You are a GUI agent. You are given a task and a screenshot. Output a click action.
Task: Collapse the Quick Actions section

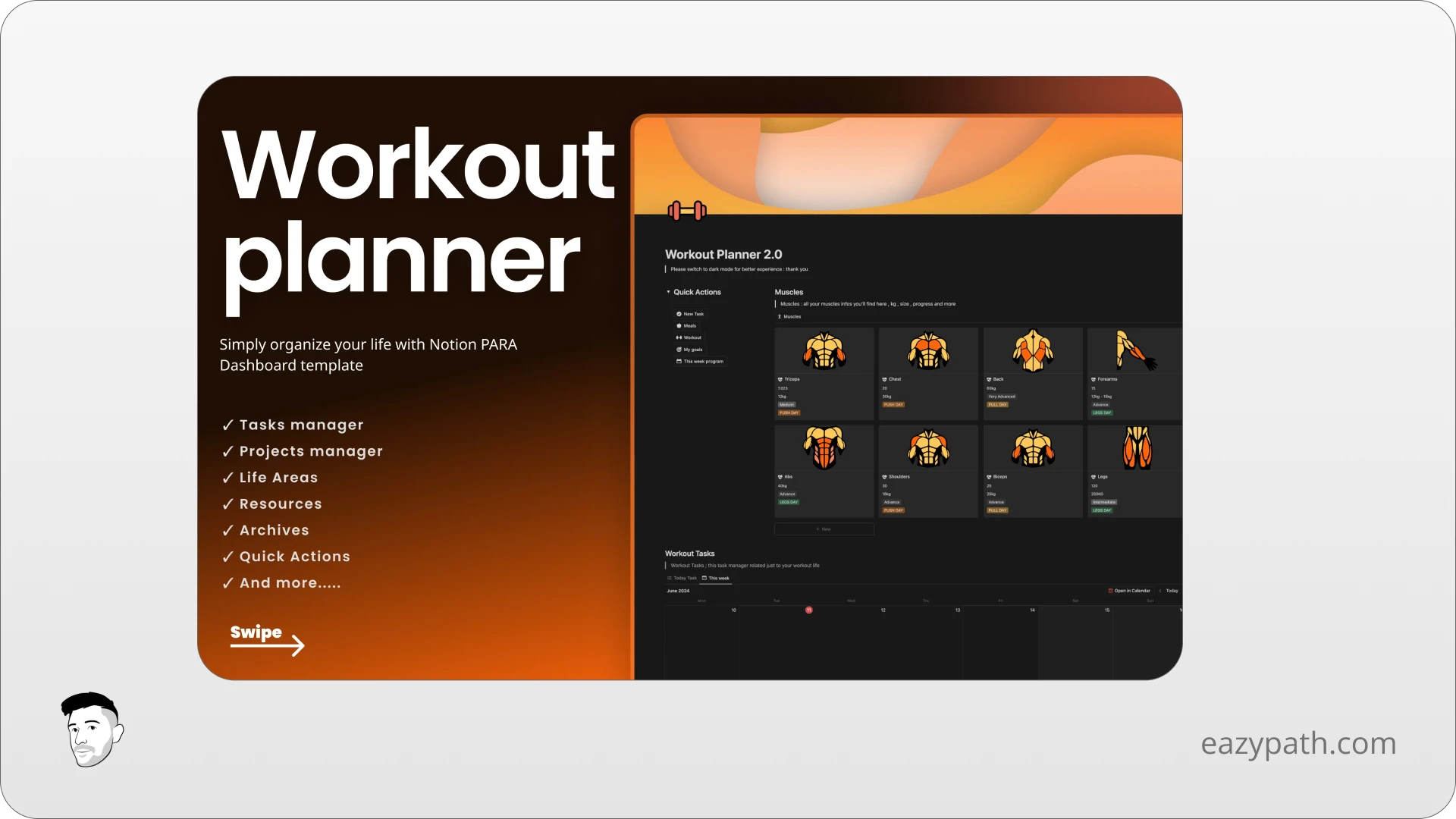(x=668, y=292)
